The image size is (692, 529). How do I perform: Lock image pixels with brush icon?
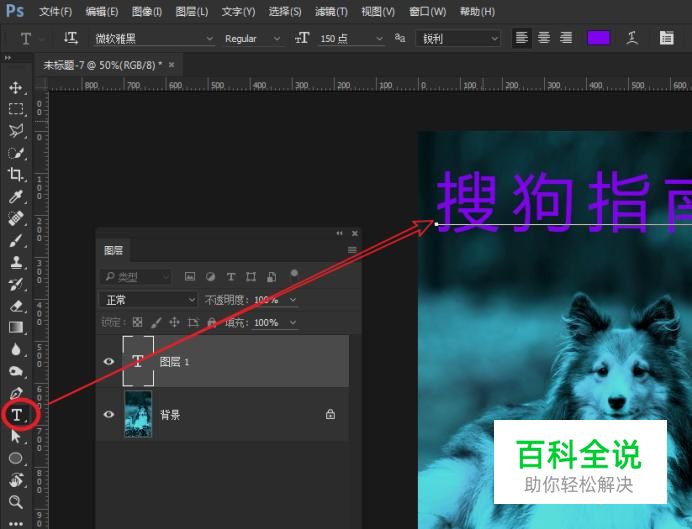[156, 323]
